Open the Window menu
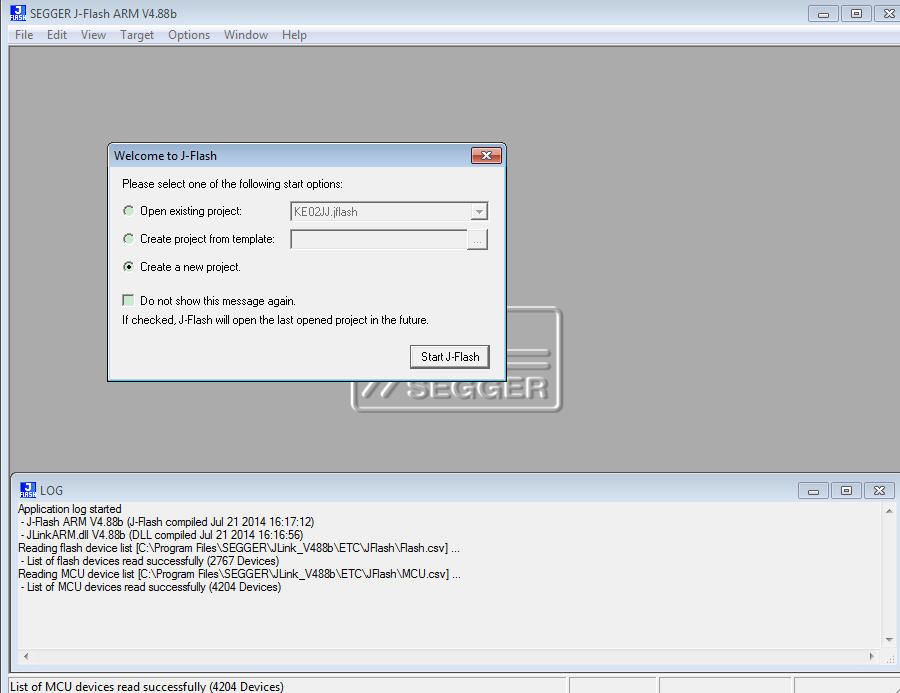This screenshot has height=693, width=900. 246,35
